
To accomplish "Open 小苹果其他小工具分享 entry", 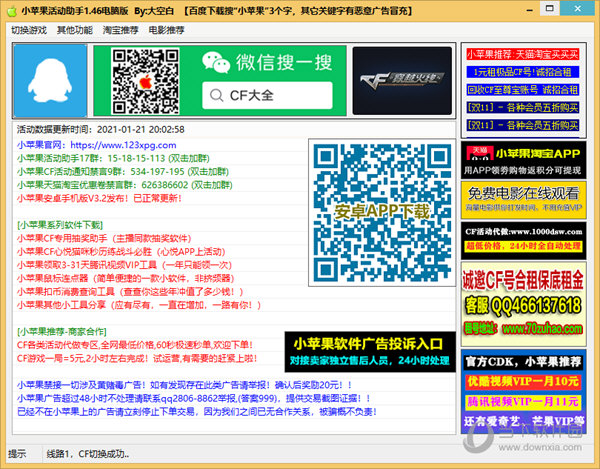I will [x=139, y=305].
